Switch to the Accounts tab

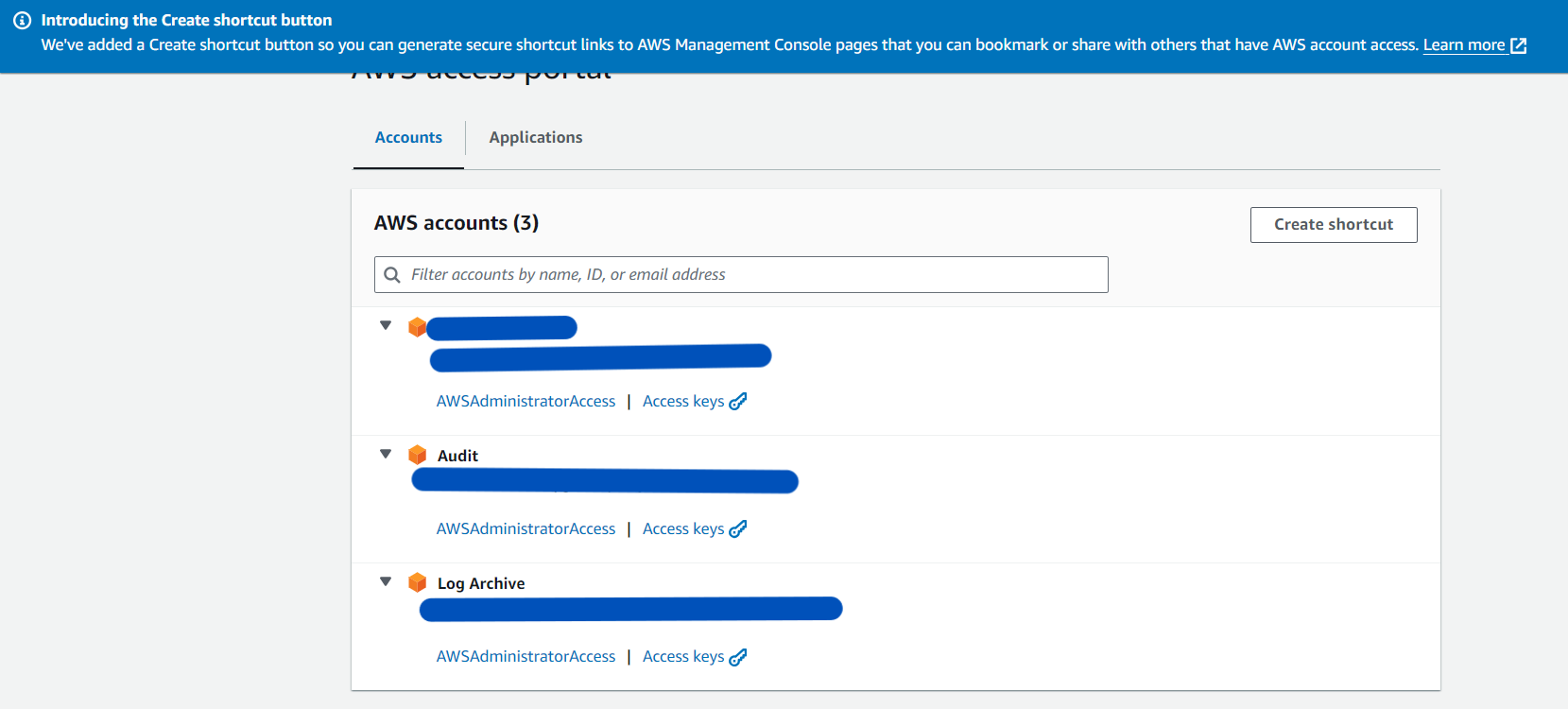pyautogui.click(x=408, y=138)
